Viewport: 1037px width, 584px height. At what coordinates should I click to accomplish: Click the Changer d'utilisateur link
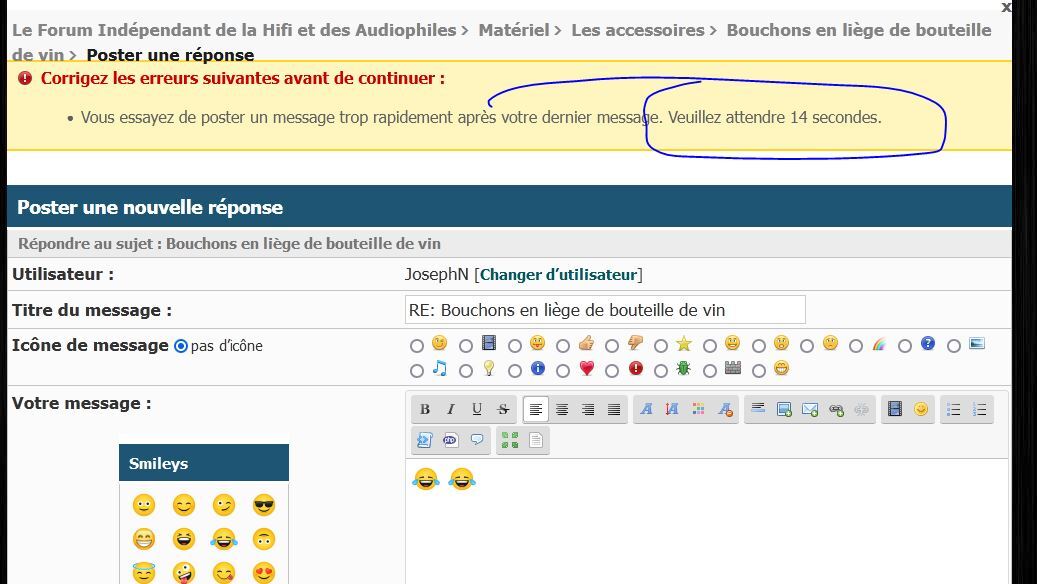558,274
